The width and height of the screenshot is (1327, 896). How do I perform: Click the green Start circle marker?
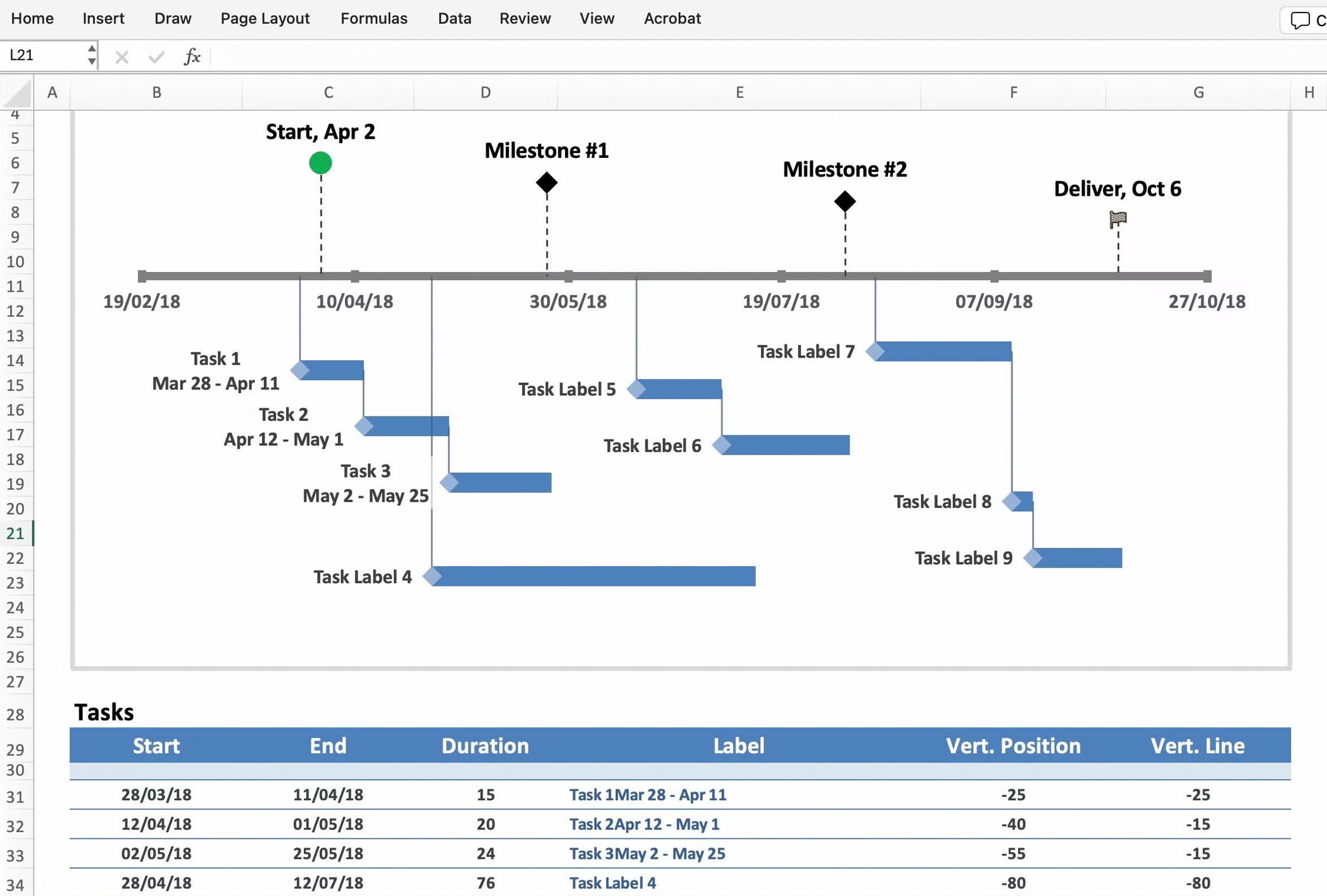pos(320,163)
